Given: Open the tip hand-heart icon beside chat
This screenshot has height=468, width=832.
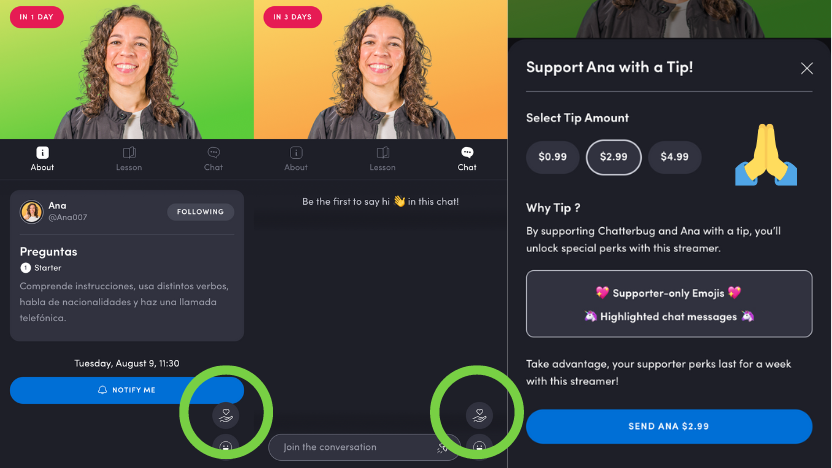Looking at the screenshot, I should 479,415.
